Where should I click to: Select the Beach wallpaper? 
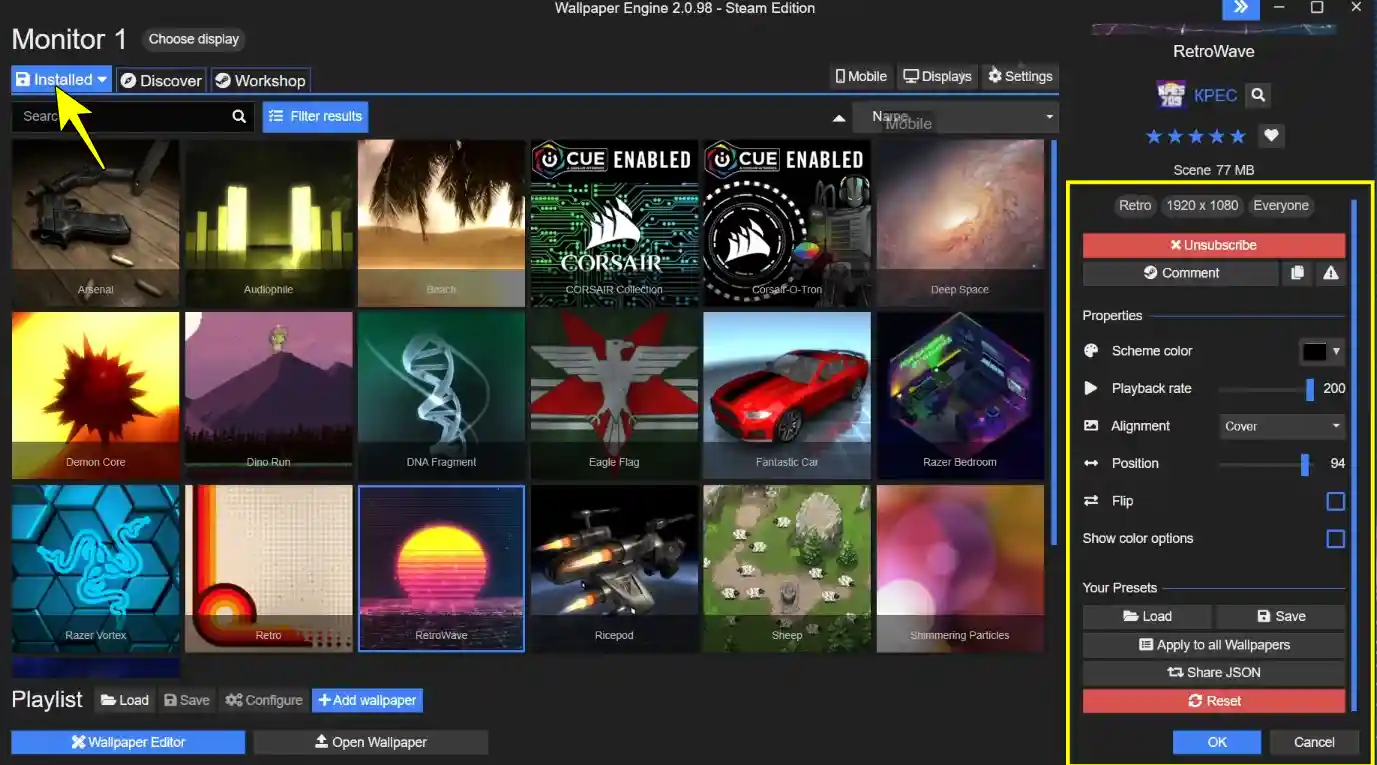click(441, 223)
